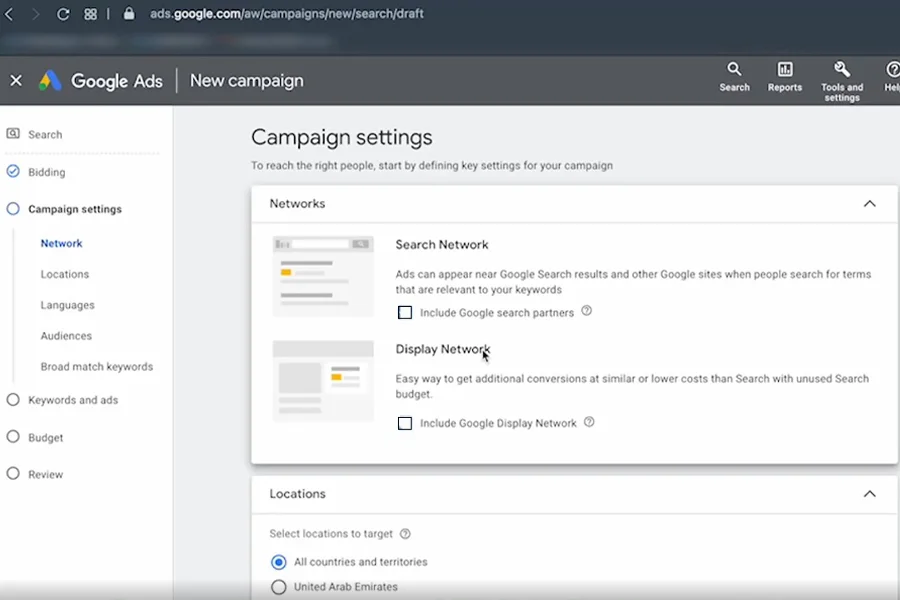This screenshot has width=900, height=600.
Task: Open help for Google search partners
Action: pyautogui.click(x=586, y=311)
